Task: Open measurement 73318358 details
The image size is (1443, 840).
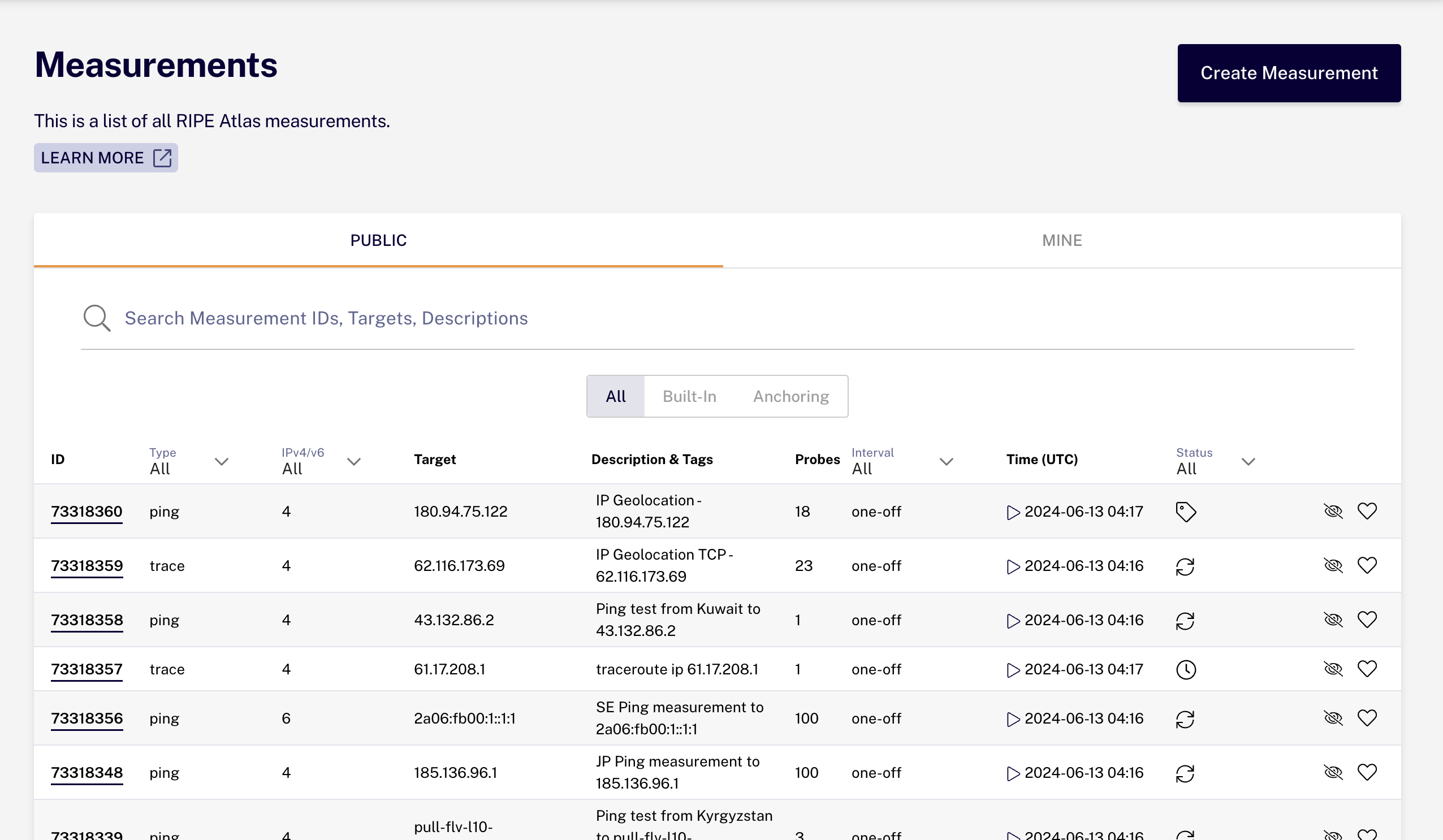Action: [x=87, y=620]
